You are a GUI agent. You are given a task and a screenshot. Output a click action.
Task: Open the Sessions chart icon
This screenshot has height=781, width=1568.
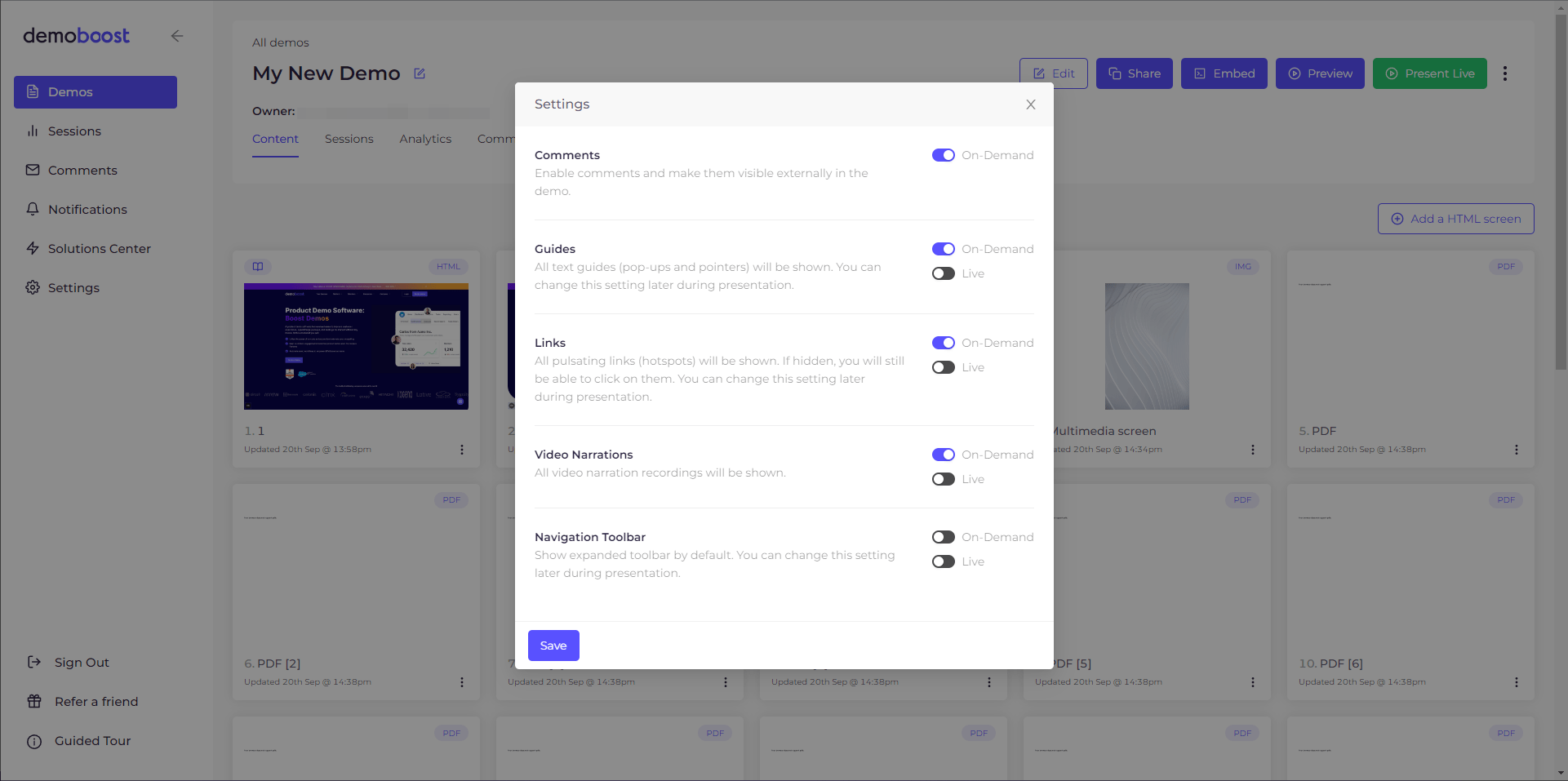[33, 131]
